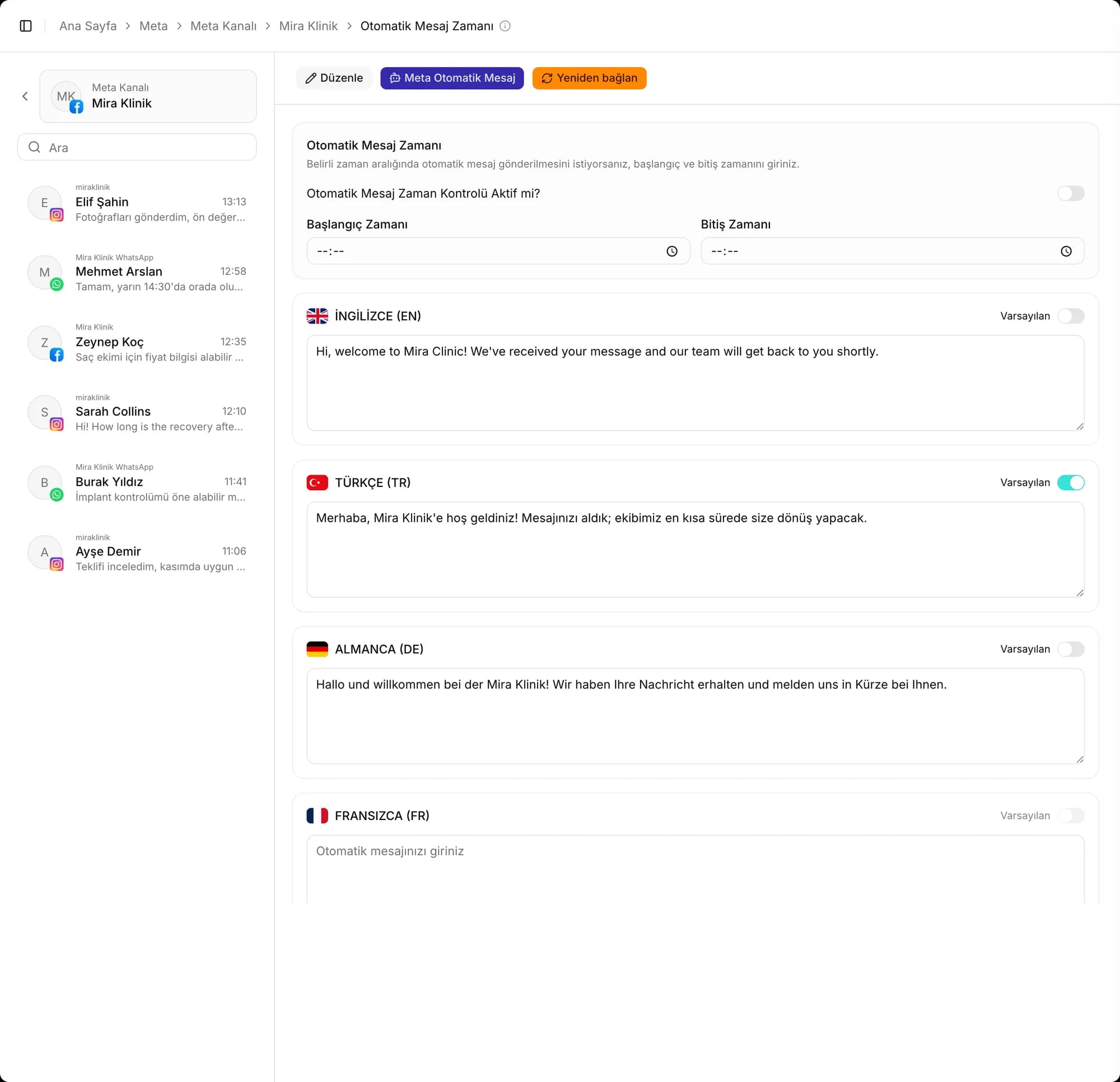Click the French flag icon

tap(317, 816)
